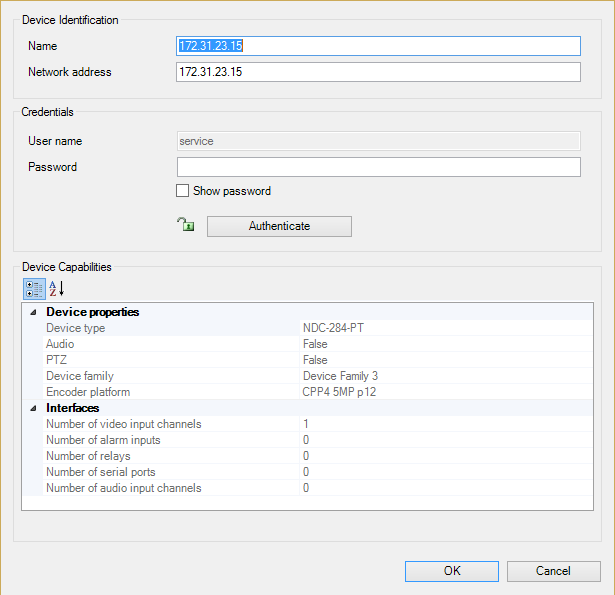Viewport: 615px width, 595px height.
Task: Click the green padlock authentication status icon
Action: [x=186, y=224]
